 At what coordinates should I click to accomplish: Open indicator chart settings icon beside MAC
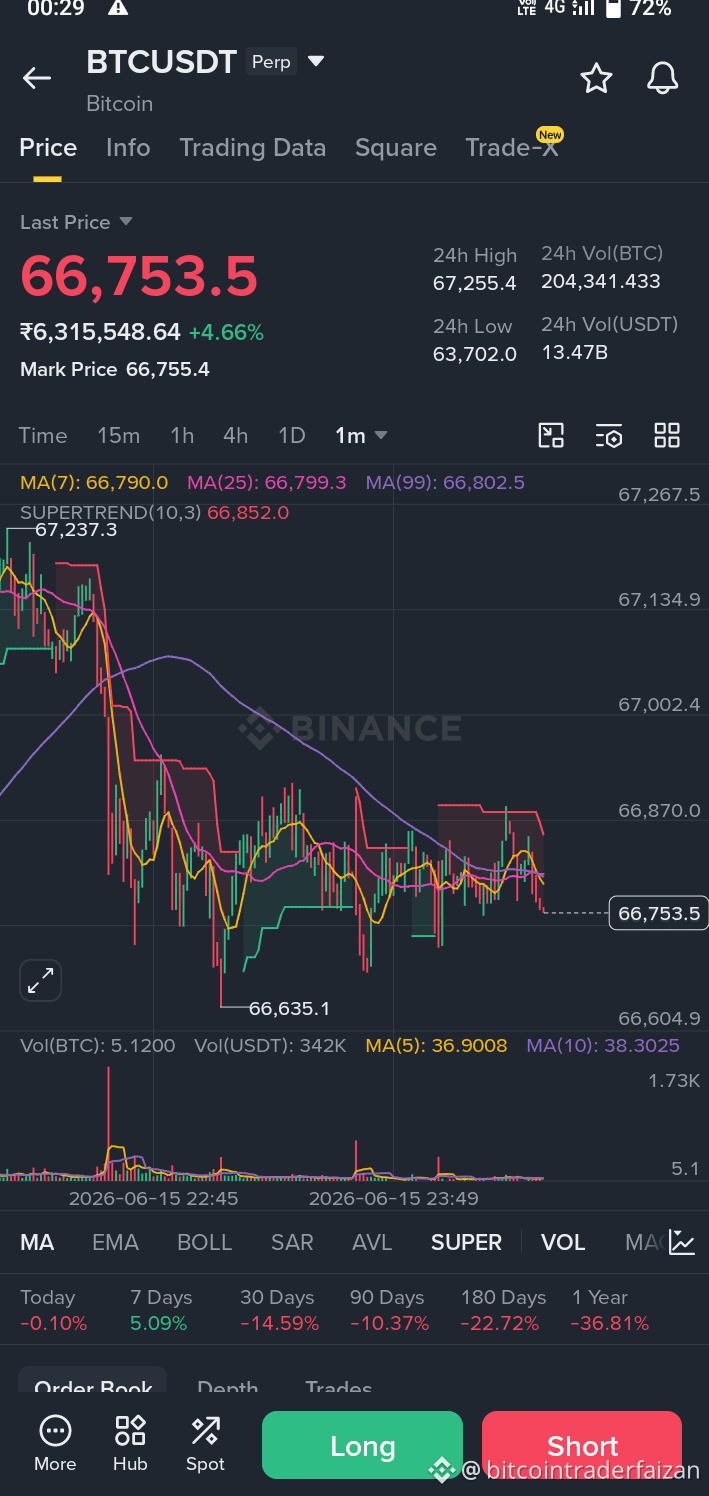(682, 1242)
